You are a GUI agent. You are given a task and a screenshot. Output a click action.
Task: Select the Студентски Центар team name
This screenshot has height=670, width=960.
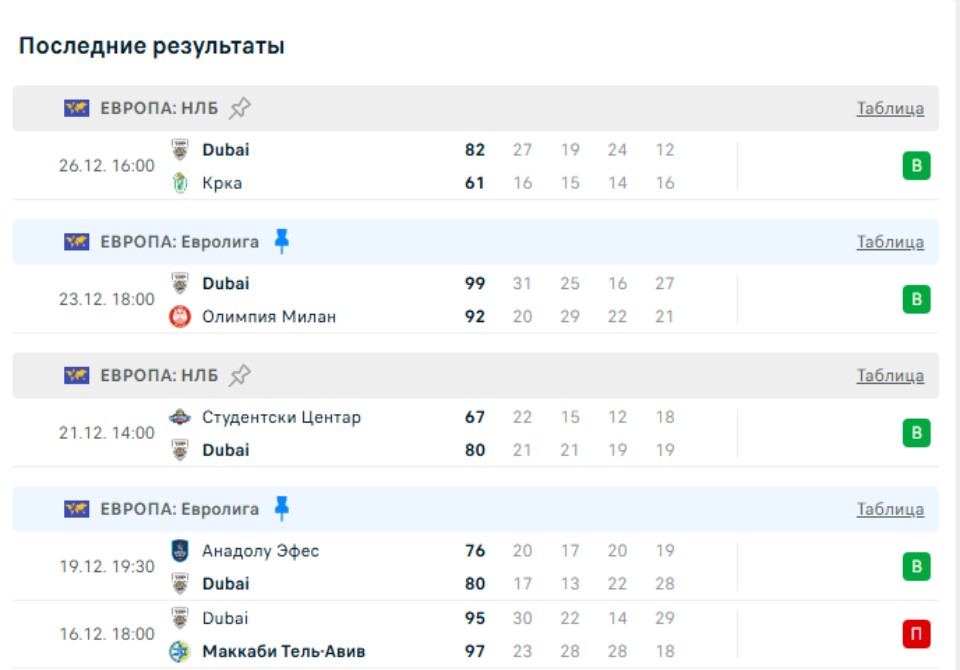281,417
